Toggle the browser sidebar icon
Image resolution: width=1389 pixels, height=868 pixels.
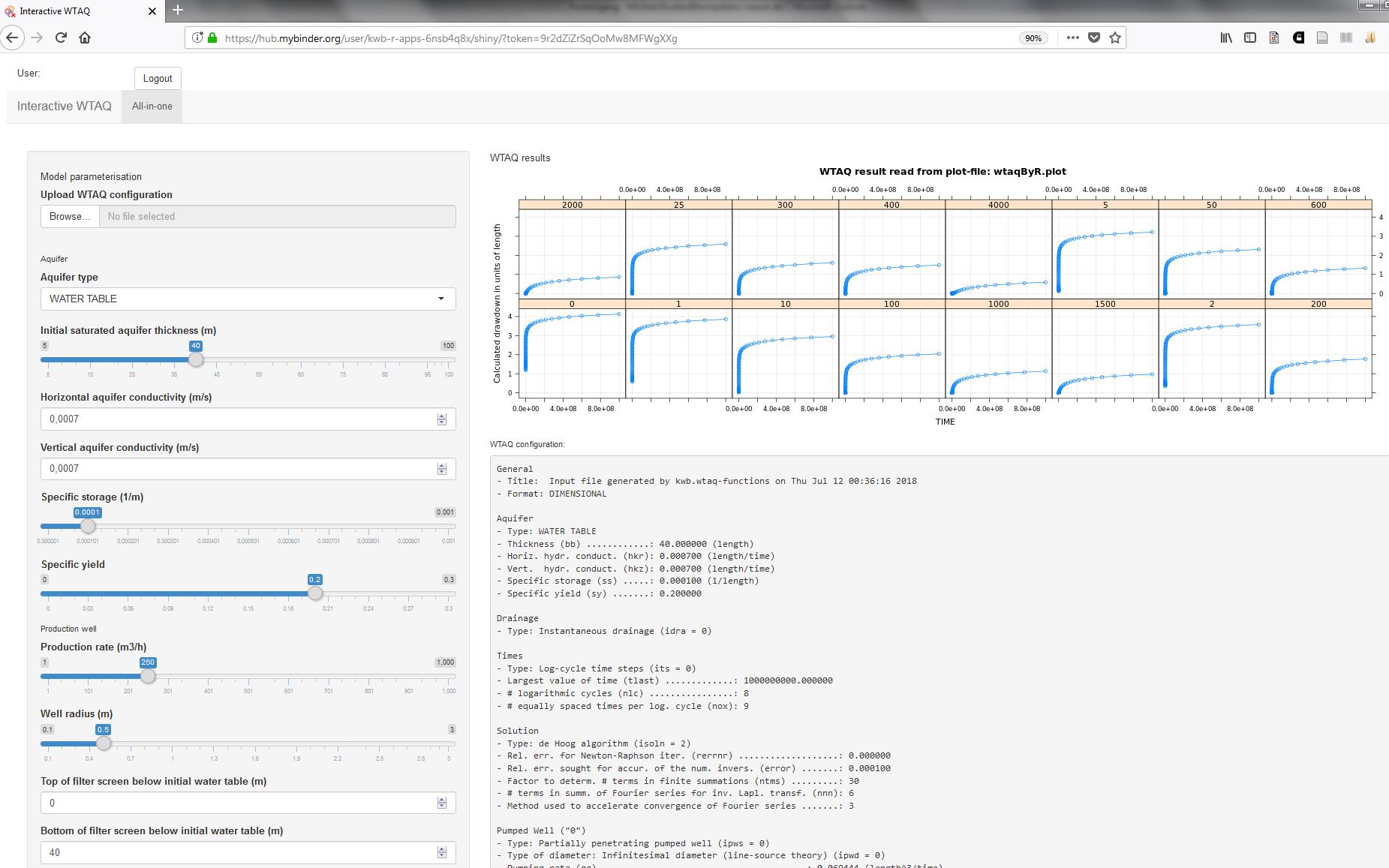tap(1250, 38)
